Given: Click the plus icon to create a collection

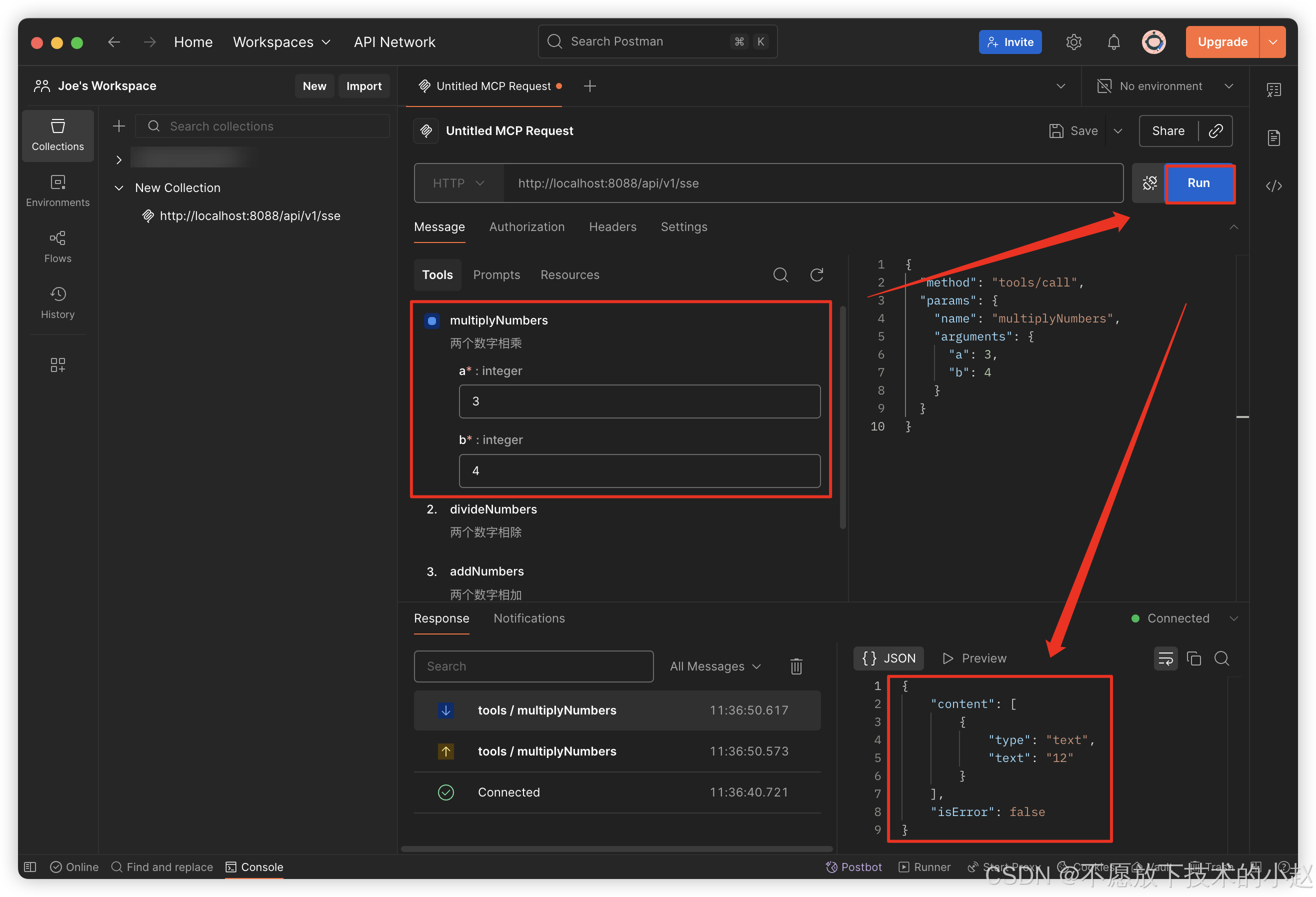Looking at the screenshot, I should point(119,126).
